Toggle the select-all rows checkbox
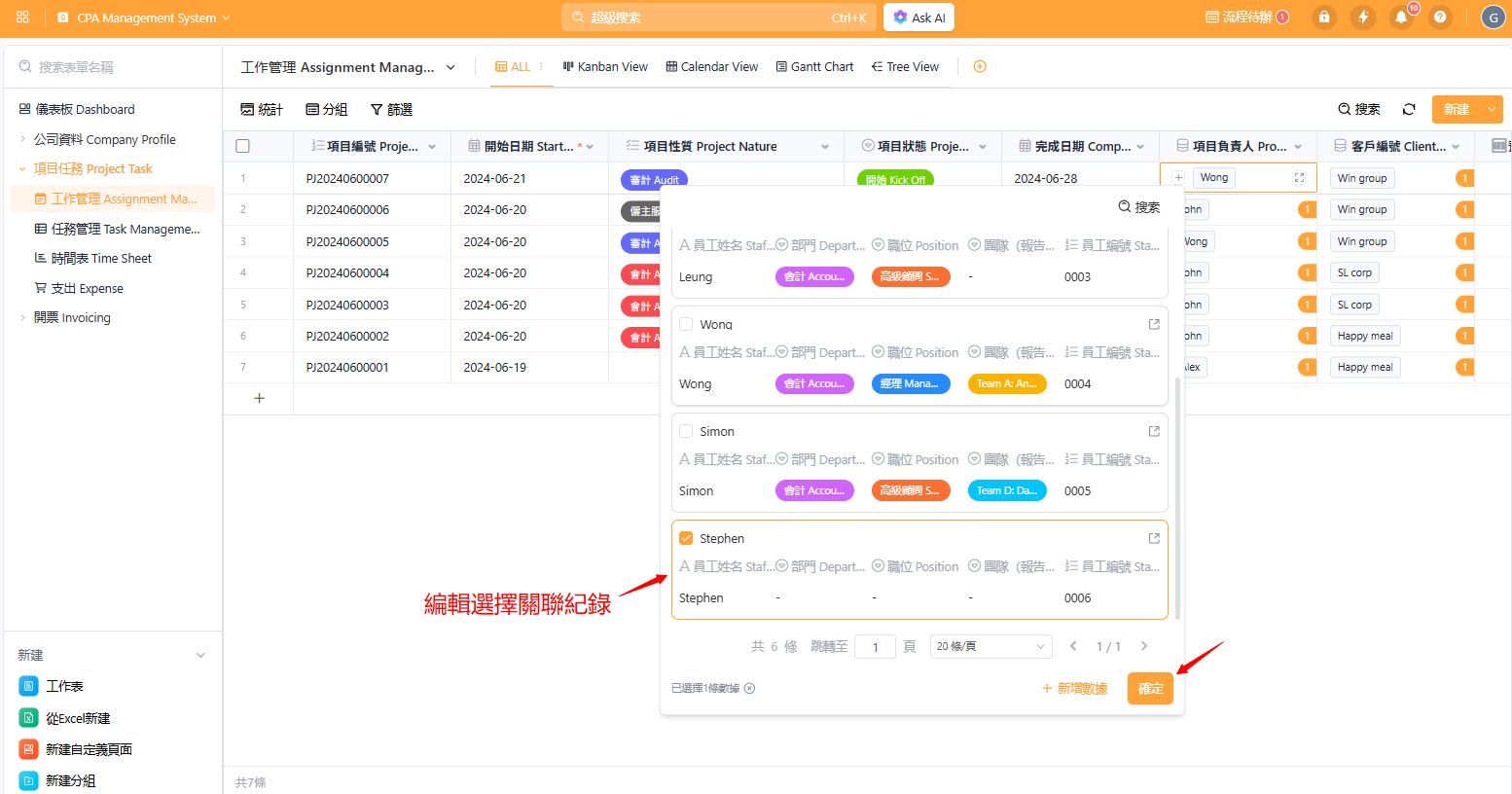 243,146
